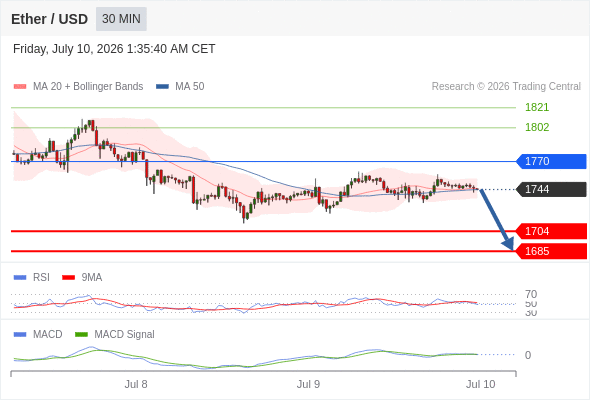This screenshot has width=590, height=400.
Task: Click the MACD Signal legend swatch
Action: click(x=81, y=335)
